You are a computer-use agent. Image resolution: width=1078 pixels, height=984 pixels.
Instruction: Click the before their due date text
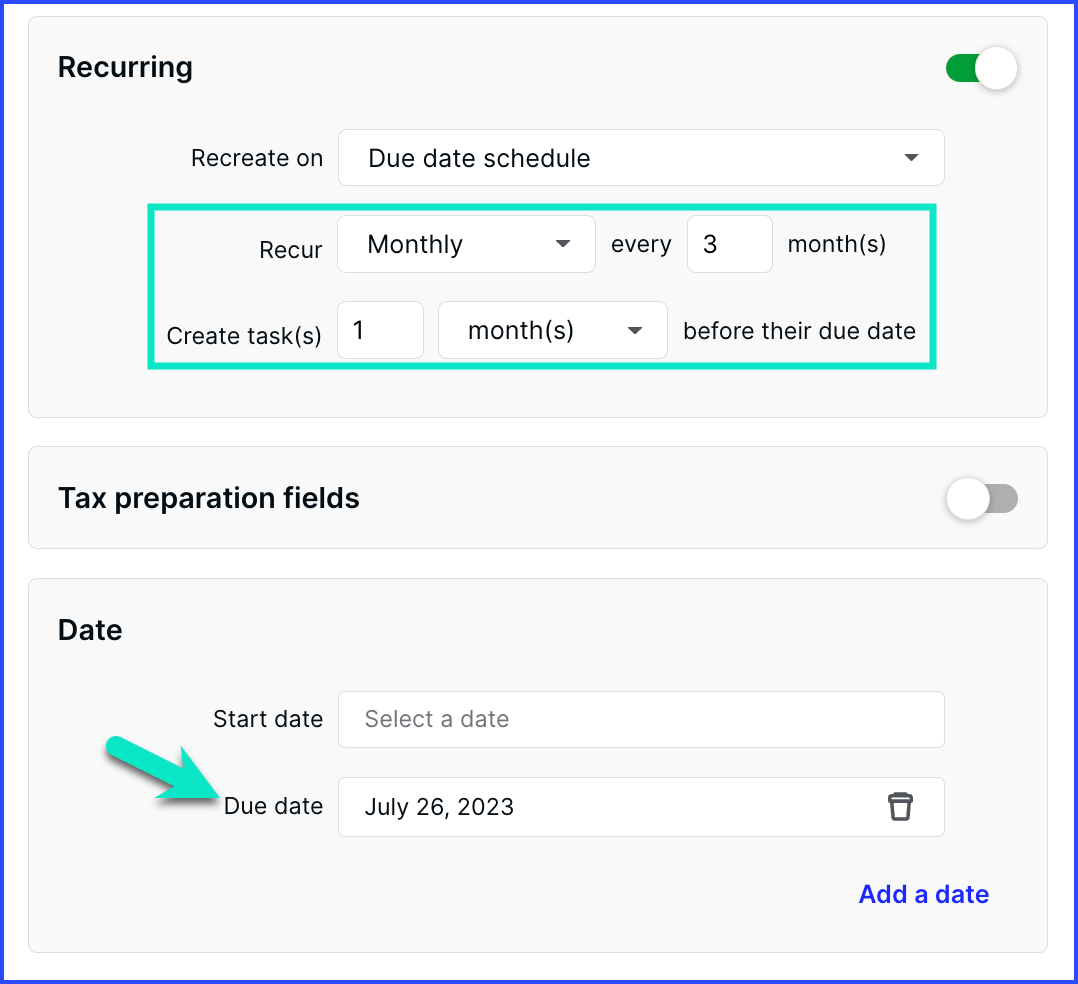point(799,331)
